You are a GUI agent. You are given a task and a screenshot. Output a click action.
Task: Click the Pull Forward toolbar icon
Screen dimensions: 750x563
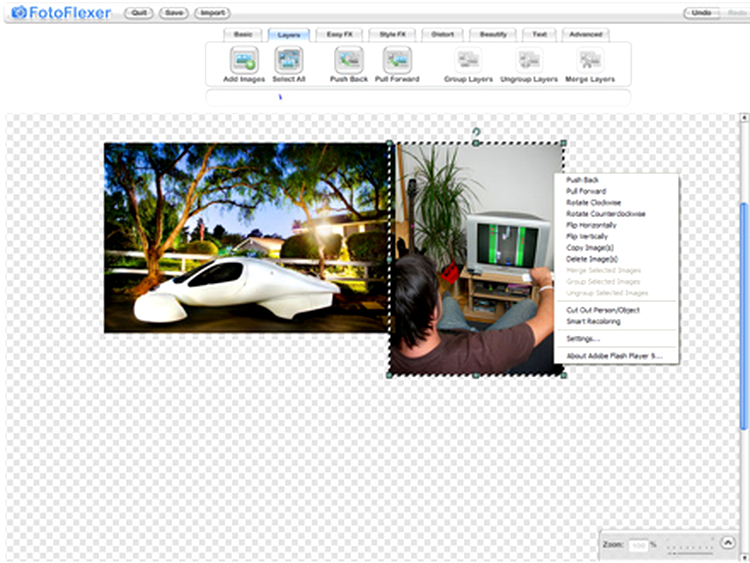(397, 60)
